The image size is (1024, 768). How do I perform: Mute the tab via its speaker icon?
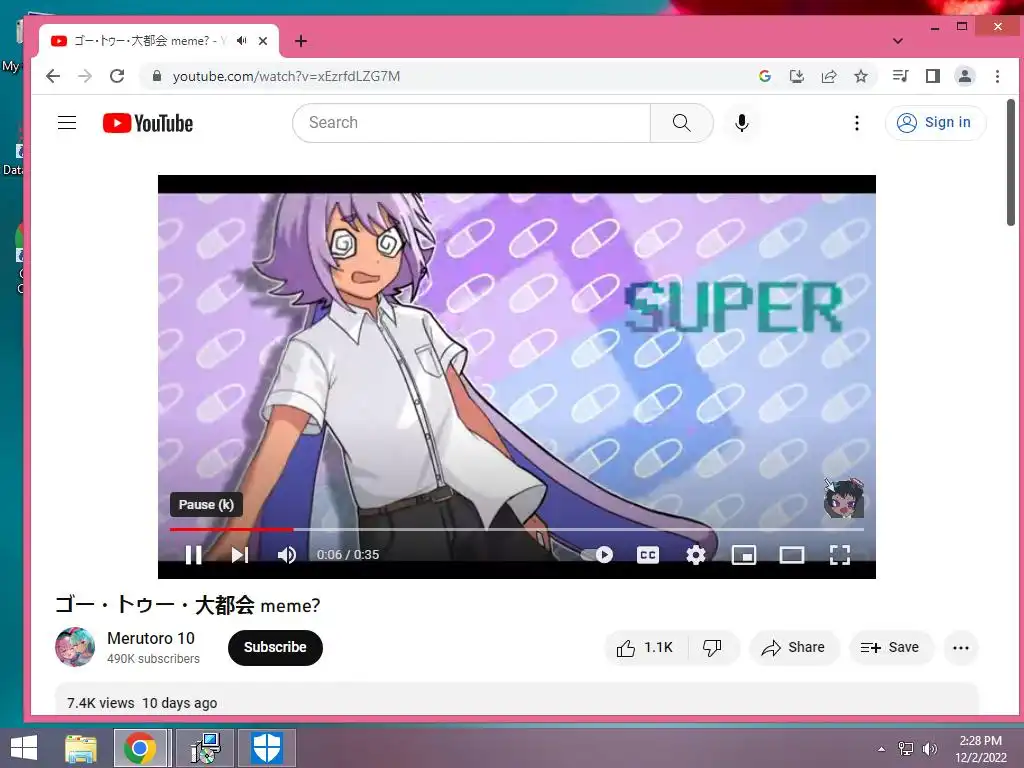[242, 40]
